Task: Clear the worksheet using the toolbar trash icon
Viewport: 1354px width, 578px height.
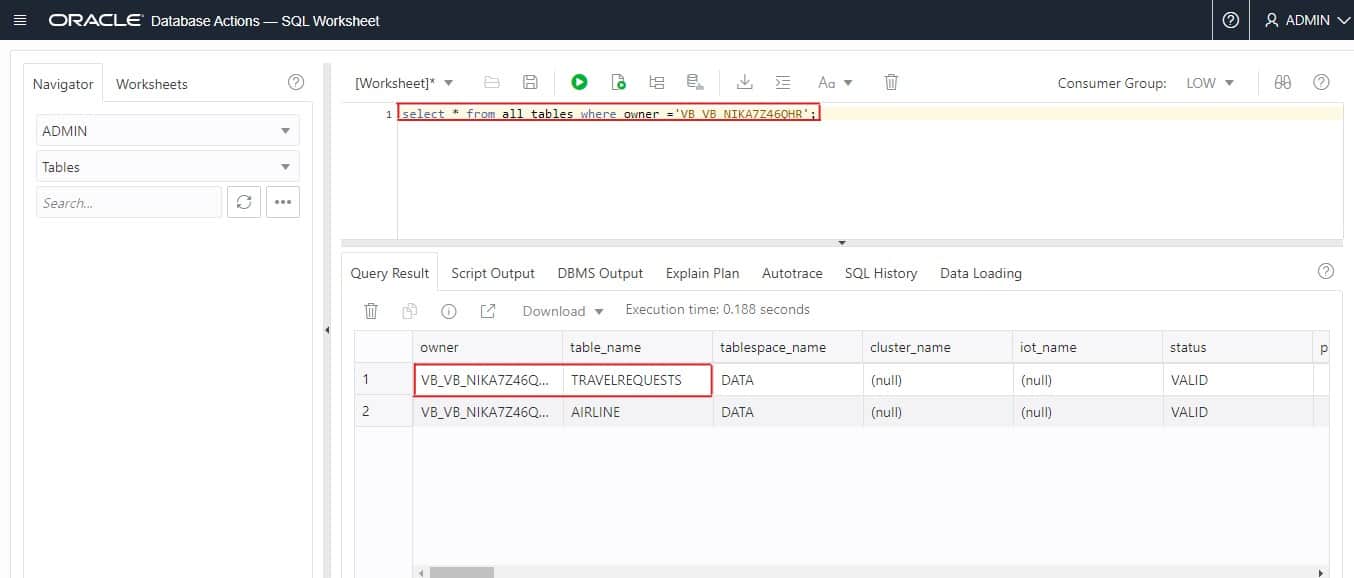Action: 891,83
